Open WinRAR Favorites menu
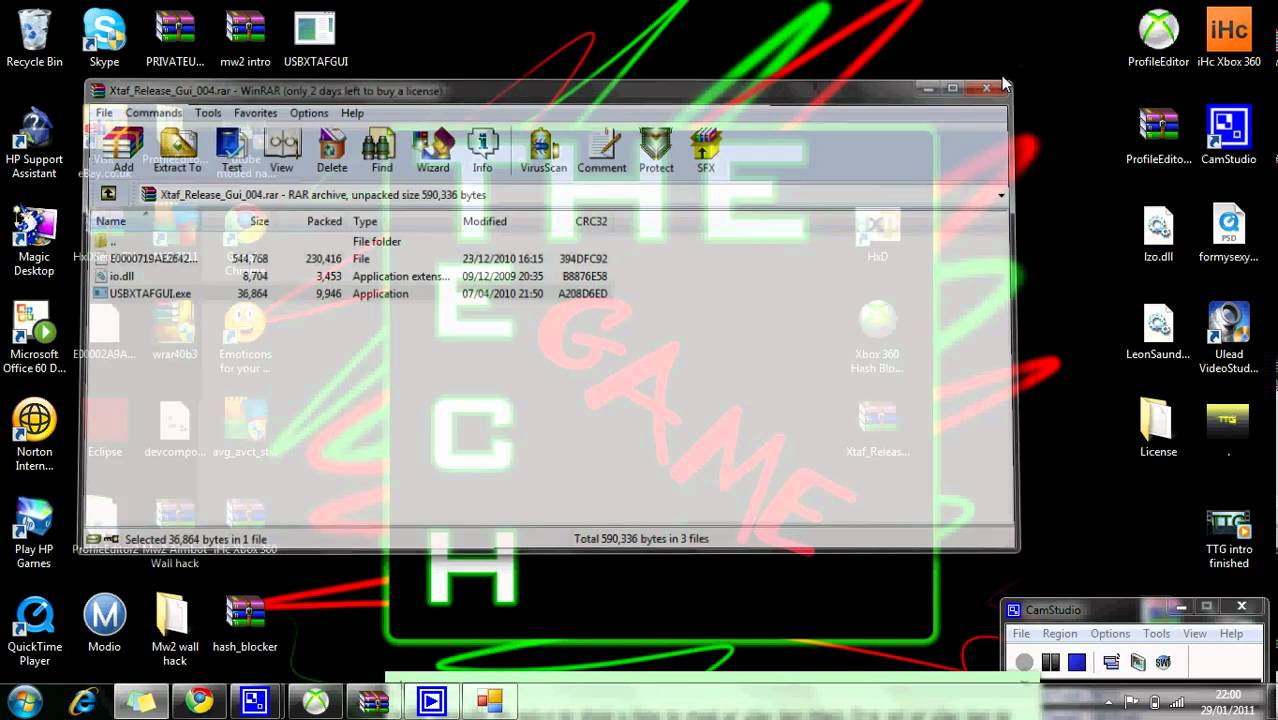This screenshot has width=1278, height=720. click(255, 113)
